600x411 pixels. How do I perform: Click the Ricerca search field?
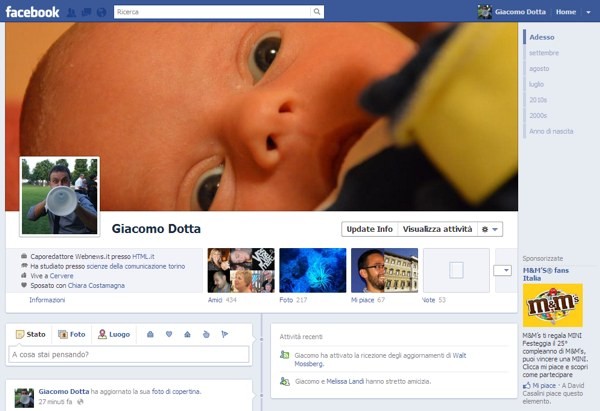pos(212,12)
